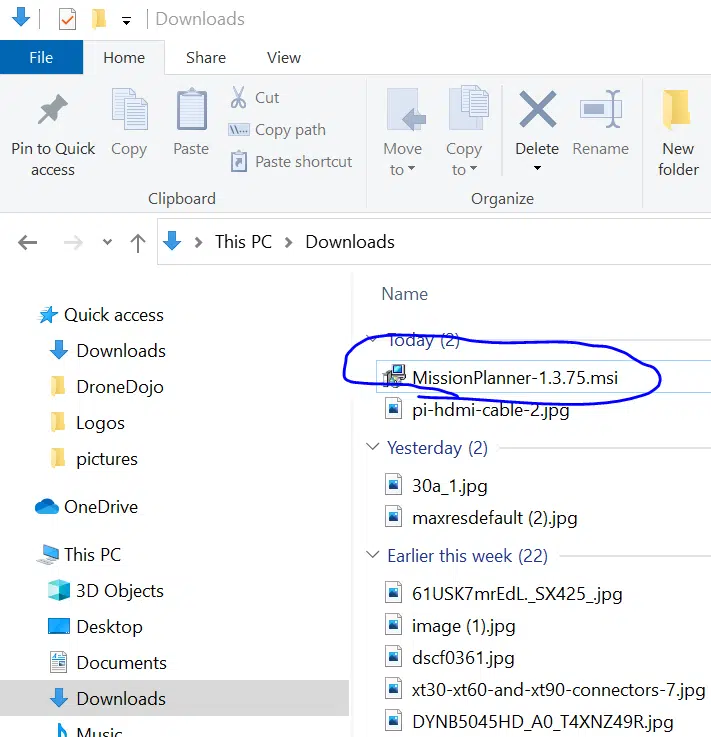Image resolution: width=711 pixels, height=737 pixels.
Task: Click the Name column header
Action: pyautogui.click(x=405, y=294)
